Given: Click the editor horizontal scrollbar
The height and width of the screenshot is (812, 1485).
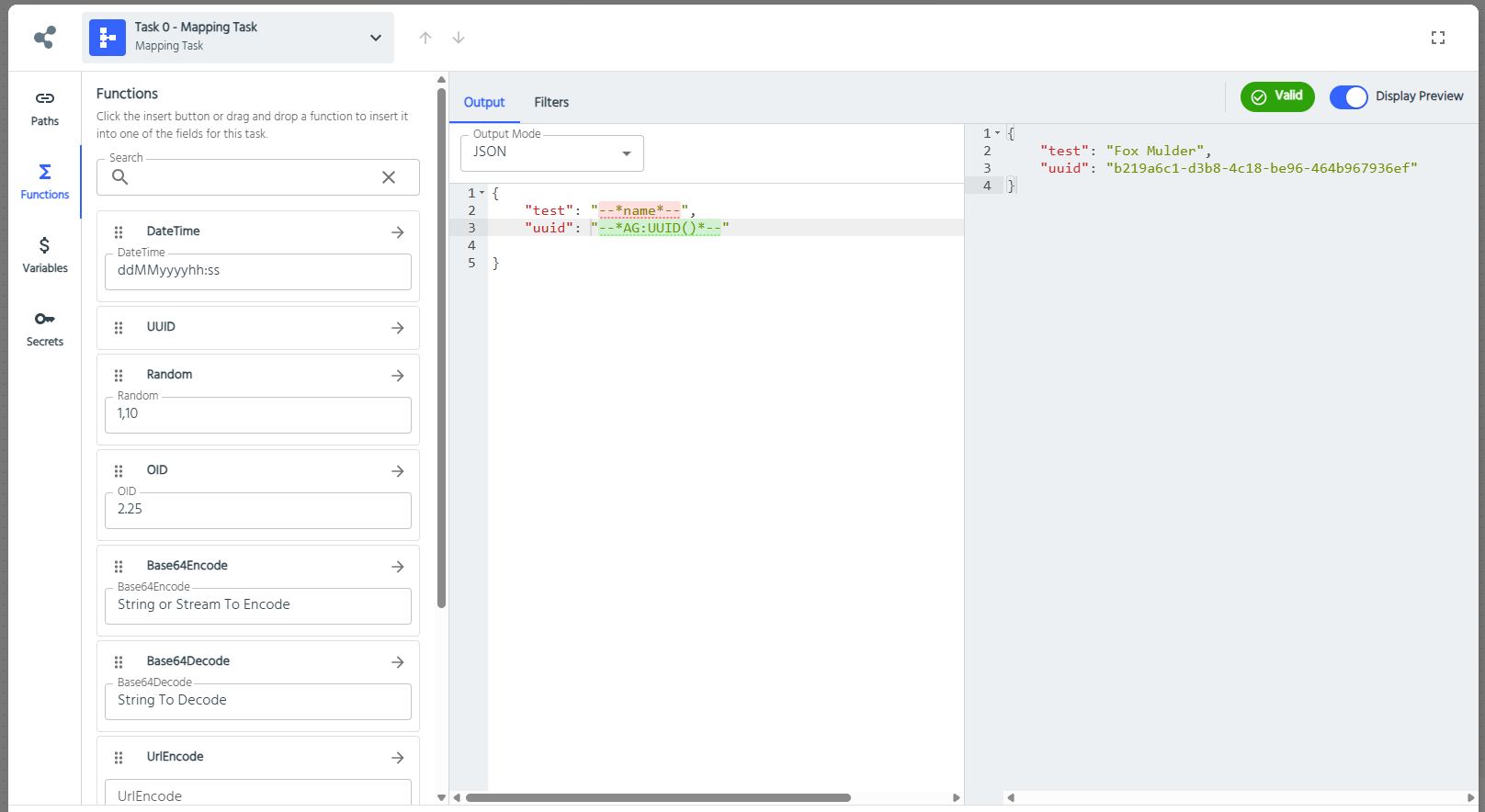Looking at the screenshot, I should tap(658, 797).
